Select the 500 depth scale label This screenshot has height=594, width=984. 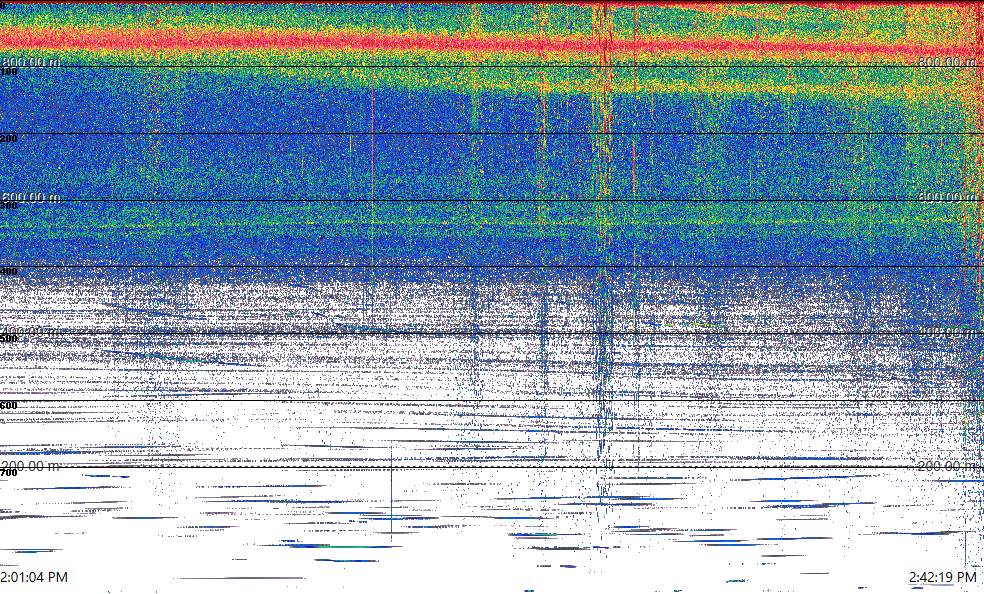click(9, 339)
